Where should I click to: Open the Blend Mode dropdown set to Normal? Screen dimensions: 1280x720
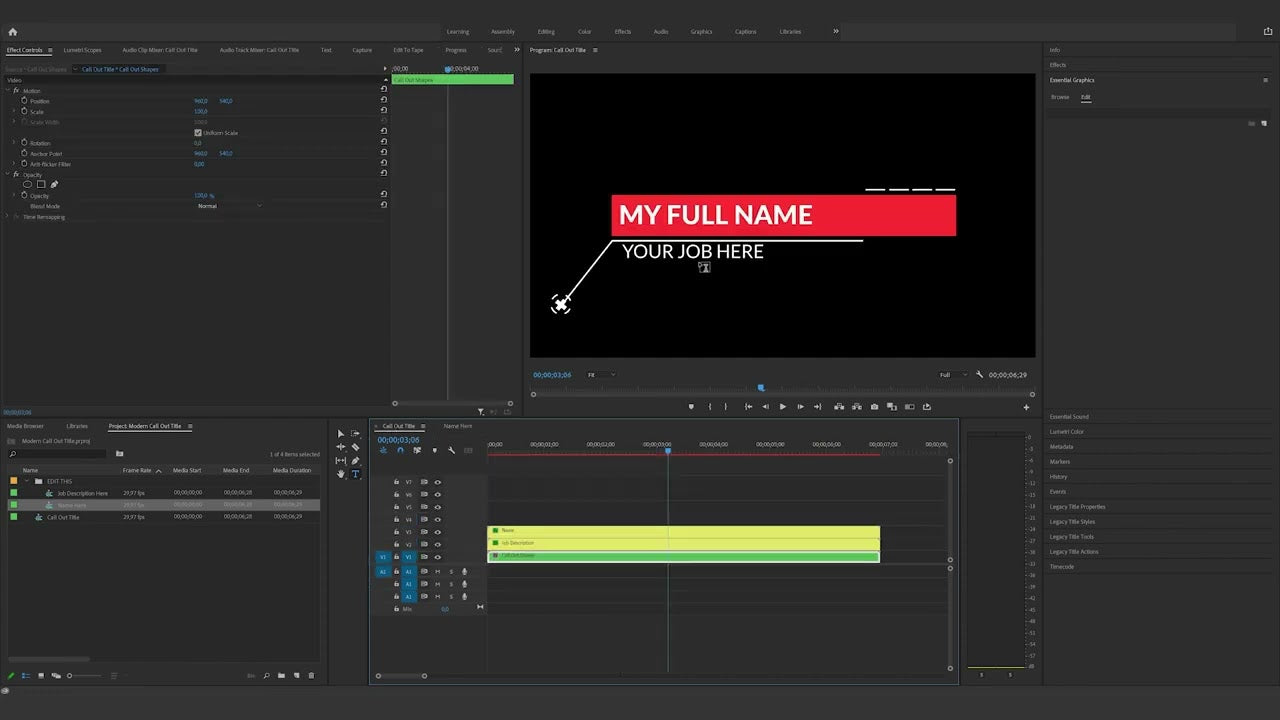tap(230, 205)
